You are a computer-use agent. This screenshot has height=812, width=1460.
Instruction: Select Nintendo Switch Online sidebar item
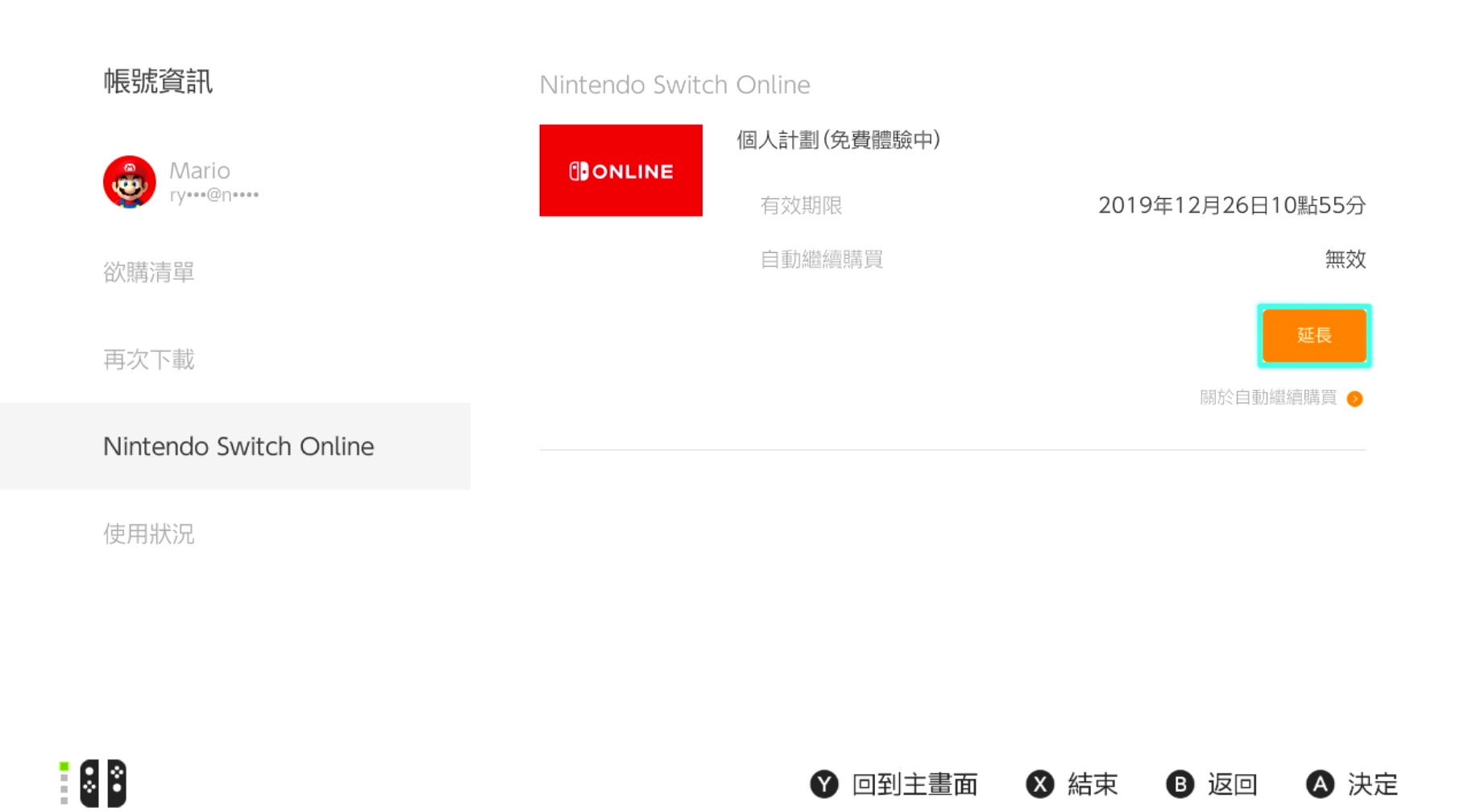point(235,446)
